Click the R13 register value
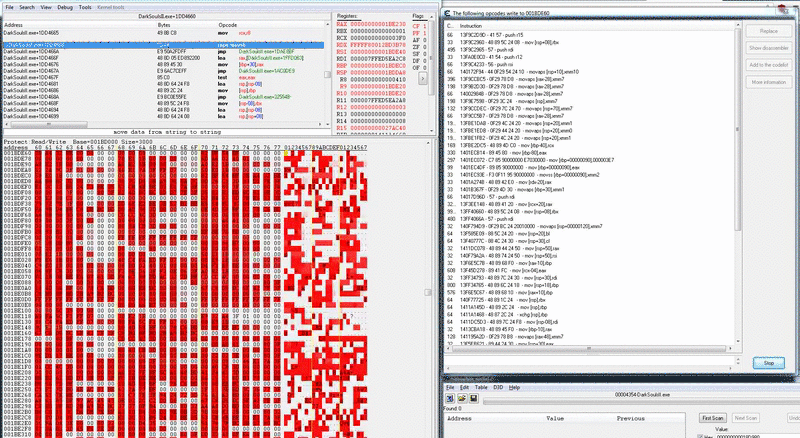 click(x=378, y=114)
